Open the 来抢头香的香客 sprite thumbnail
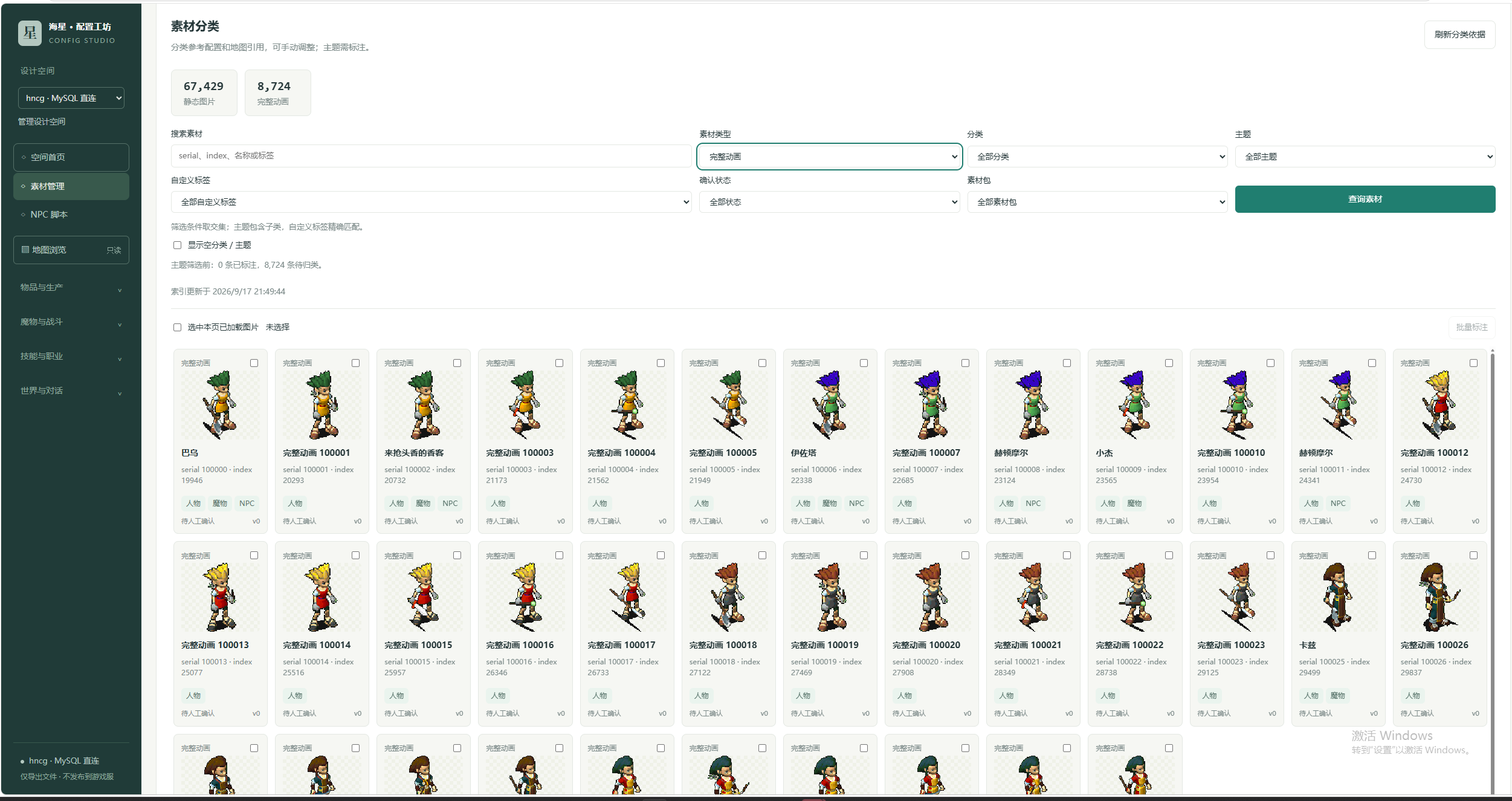This screenshot has width=1512, height=801. click(x=423, y=405)
